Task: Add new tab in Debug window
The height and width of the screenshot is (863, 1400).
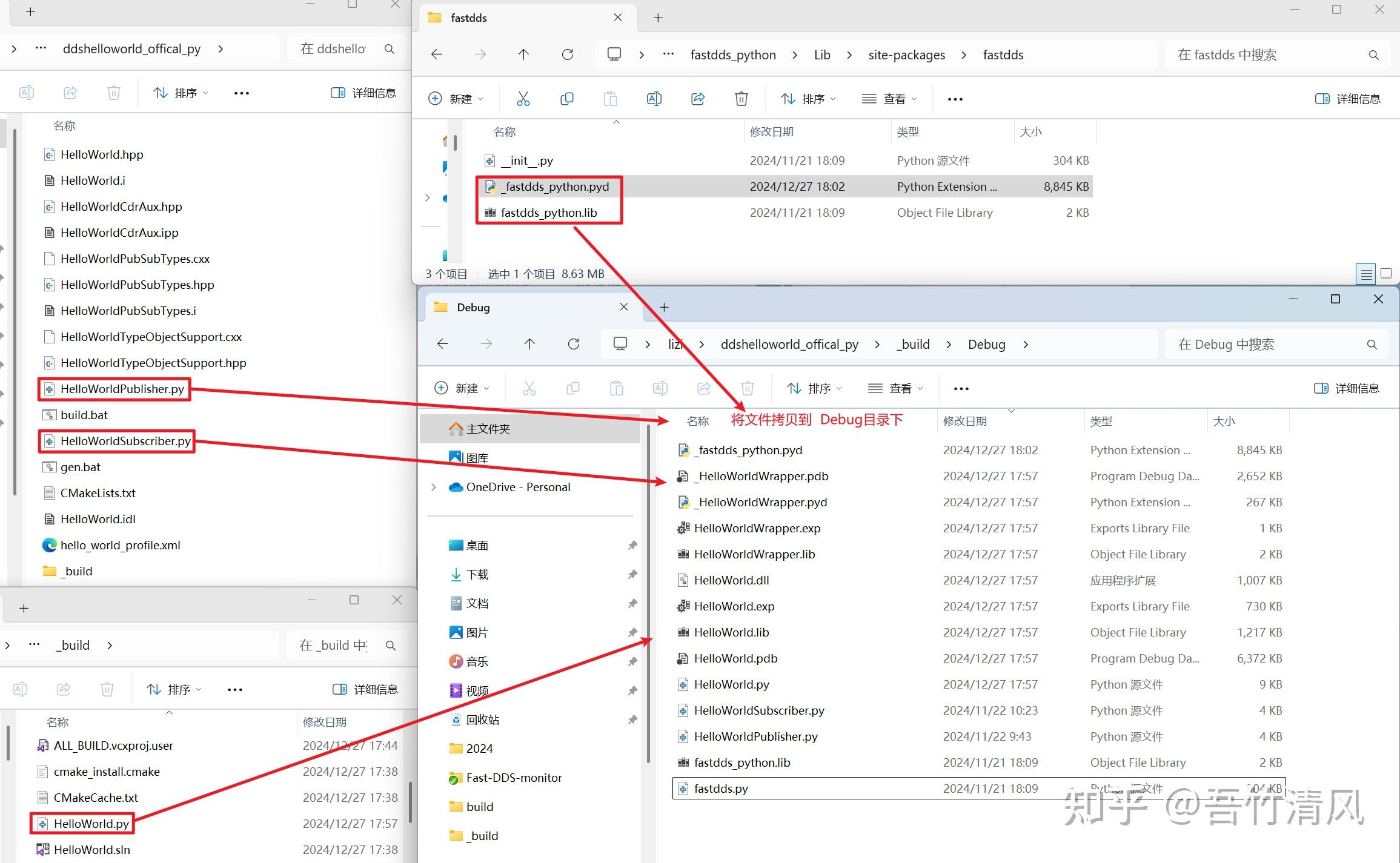Action: [664, 308]
